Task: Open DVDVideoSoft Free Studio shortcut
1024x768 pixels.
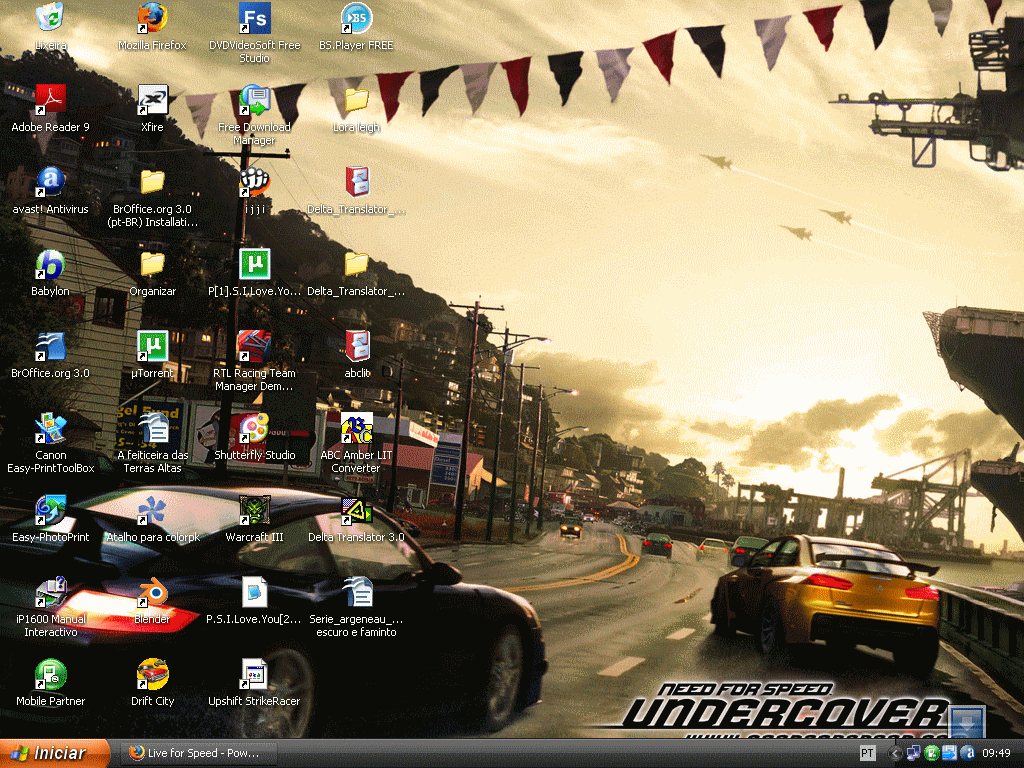Action: pyautogui.click(x=254, y=18)
